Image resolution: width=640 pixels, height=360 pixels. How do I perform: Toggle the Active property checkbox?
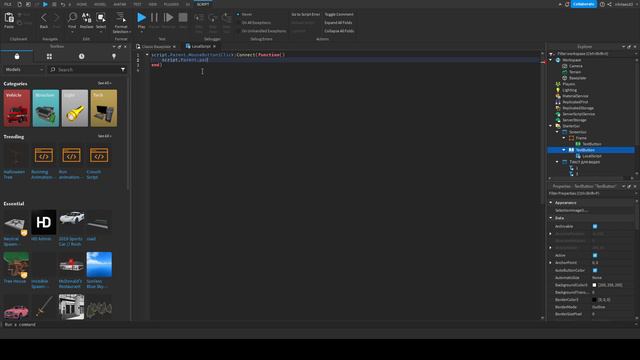click(x=595, y=256)
